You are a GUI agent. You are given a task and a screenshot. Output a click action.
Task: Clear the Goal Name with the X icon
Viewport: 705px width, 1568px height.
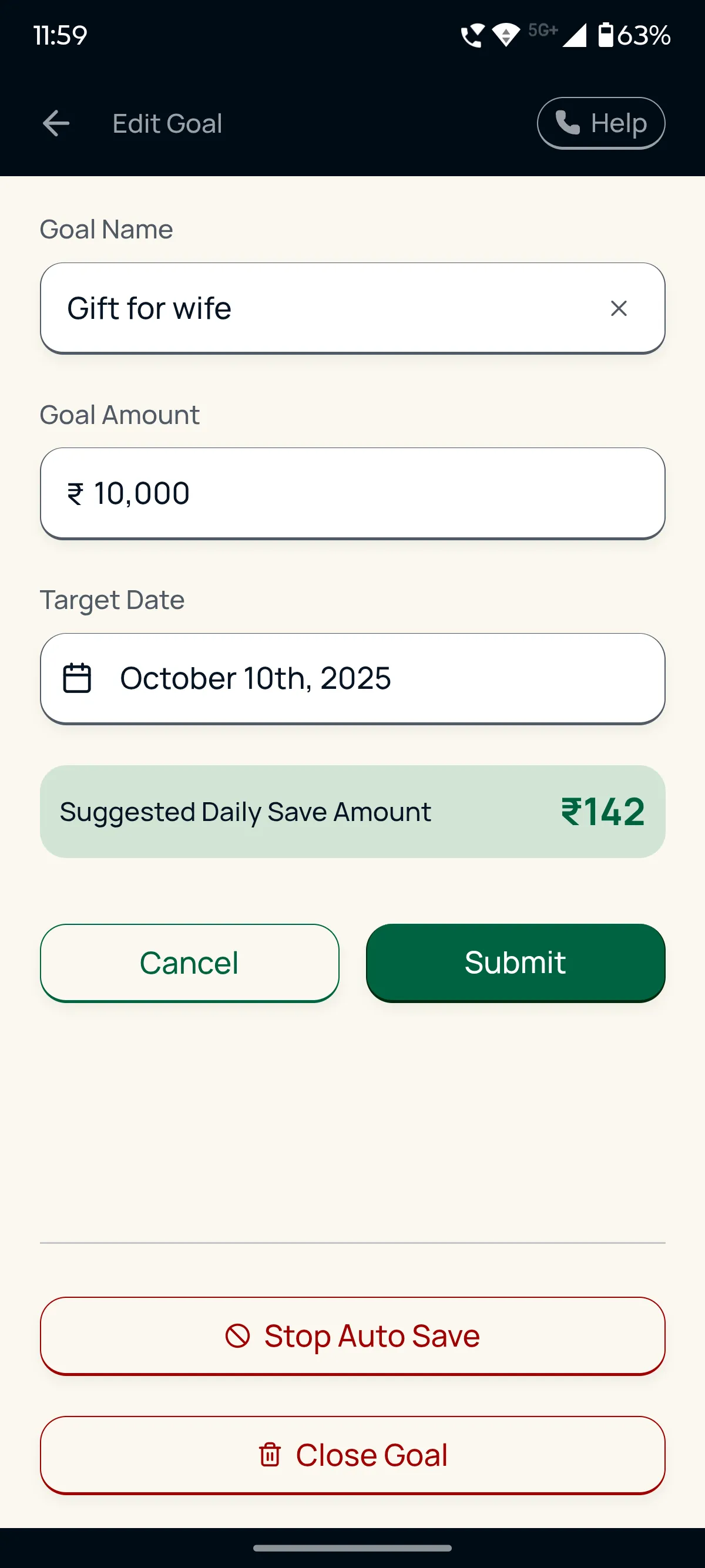click(619, 309)
